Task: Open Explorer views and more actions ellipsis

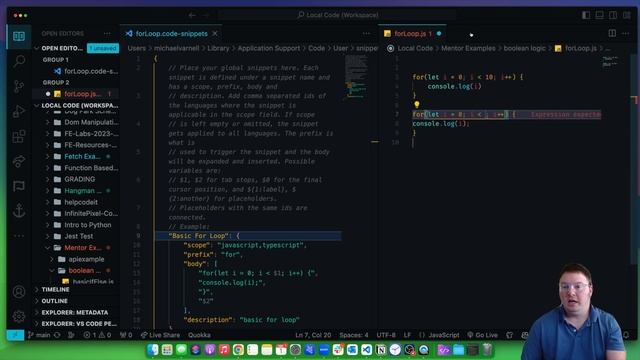Action: (107, 33)
